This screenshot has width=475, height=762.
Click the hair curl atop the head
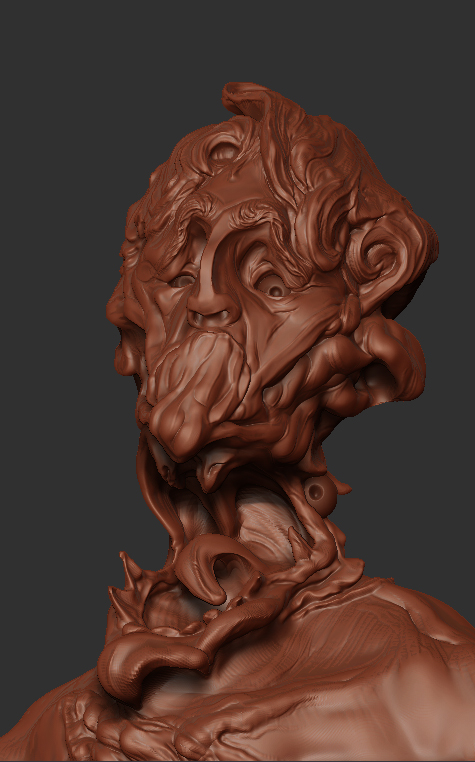click(x=248, y=100)
